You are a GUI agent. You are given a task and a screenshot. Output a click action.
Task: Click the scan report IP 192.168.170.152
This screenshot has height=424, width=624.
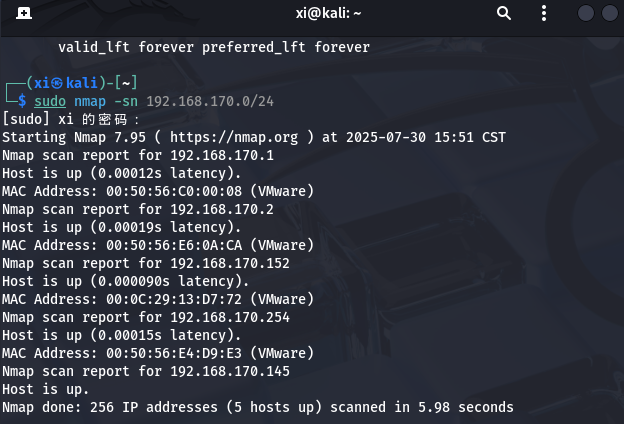(x=230, y=264)
